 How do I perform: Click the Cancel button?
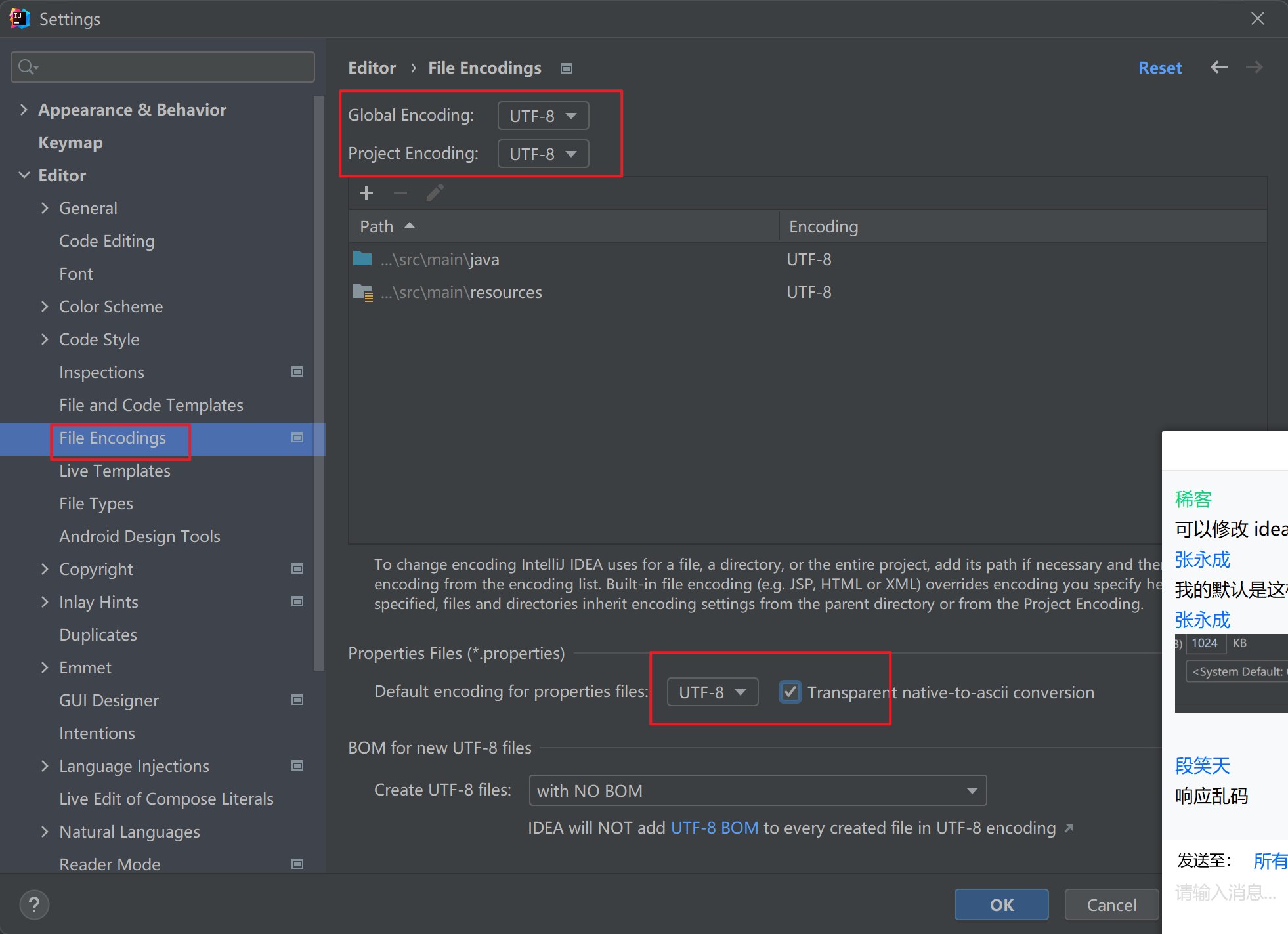tap(1111, 905)
